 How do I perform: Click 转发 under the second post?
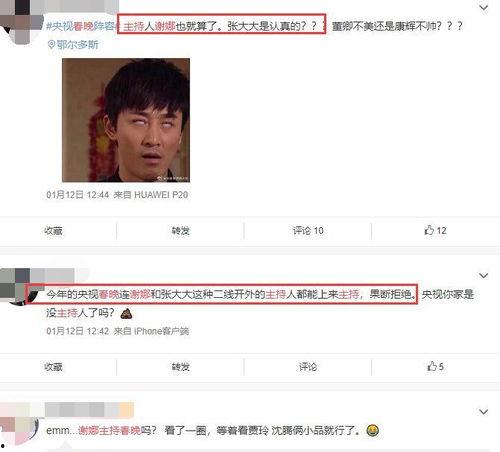180,367
